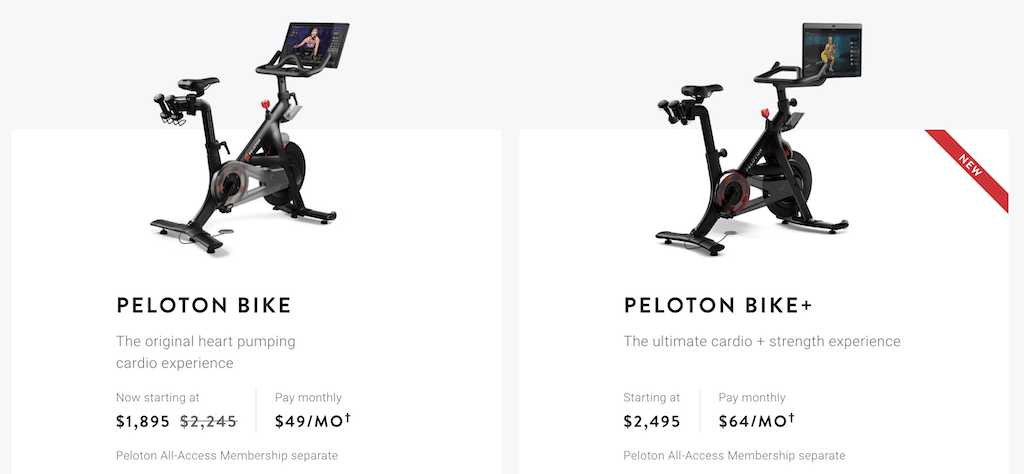Click the dagger footnote beside $49/MO

pos(347,418)
